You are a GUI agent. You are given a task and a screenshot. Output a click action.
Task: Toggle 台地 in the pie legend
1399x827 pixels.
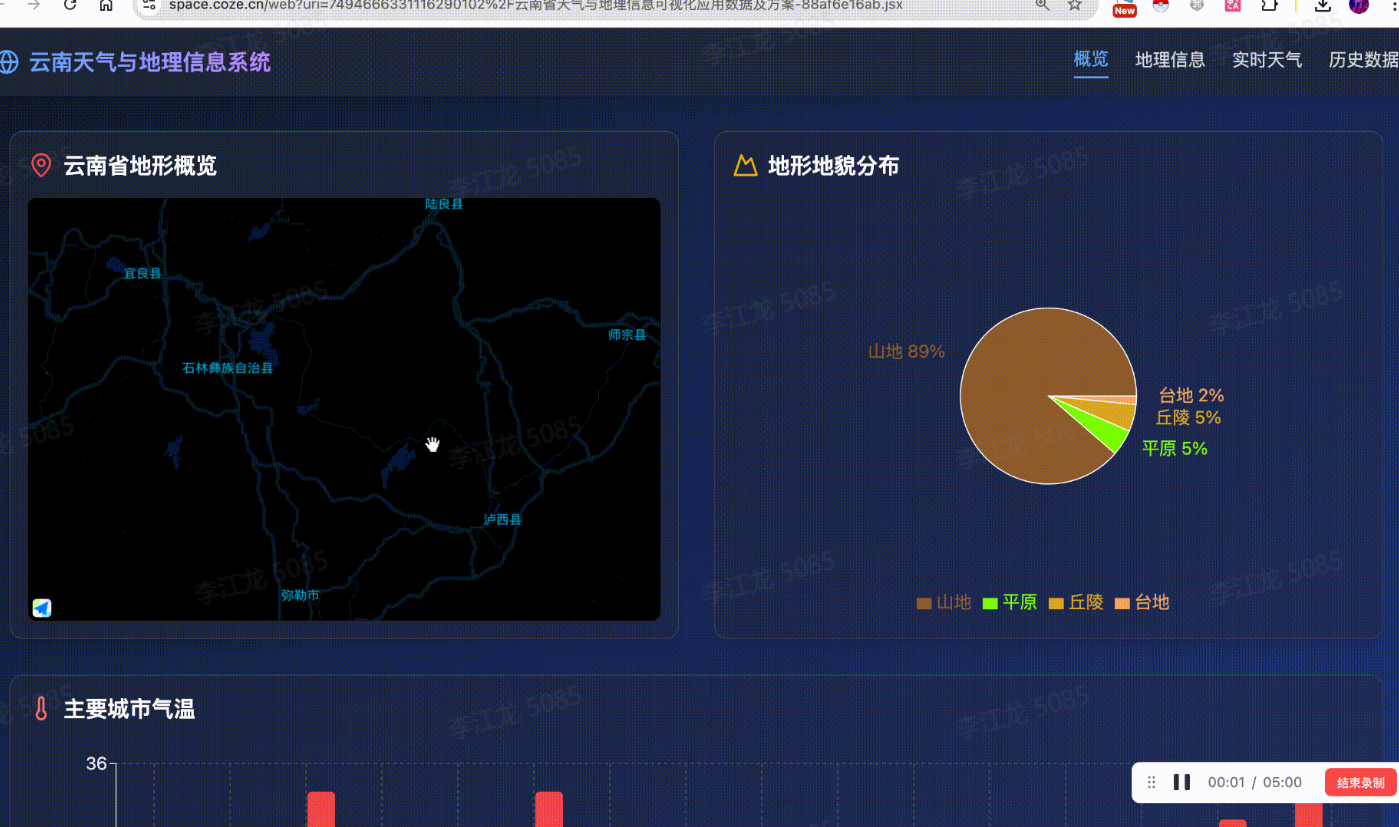coord(1142,602)
